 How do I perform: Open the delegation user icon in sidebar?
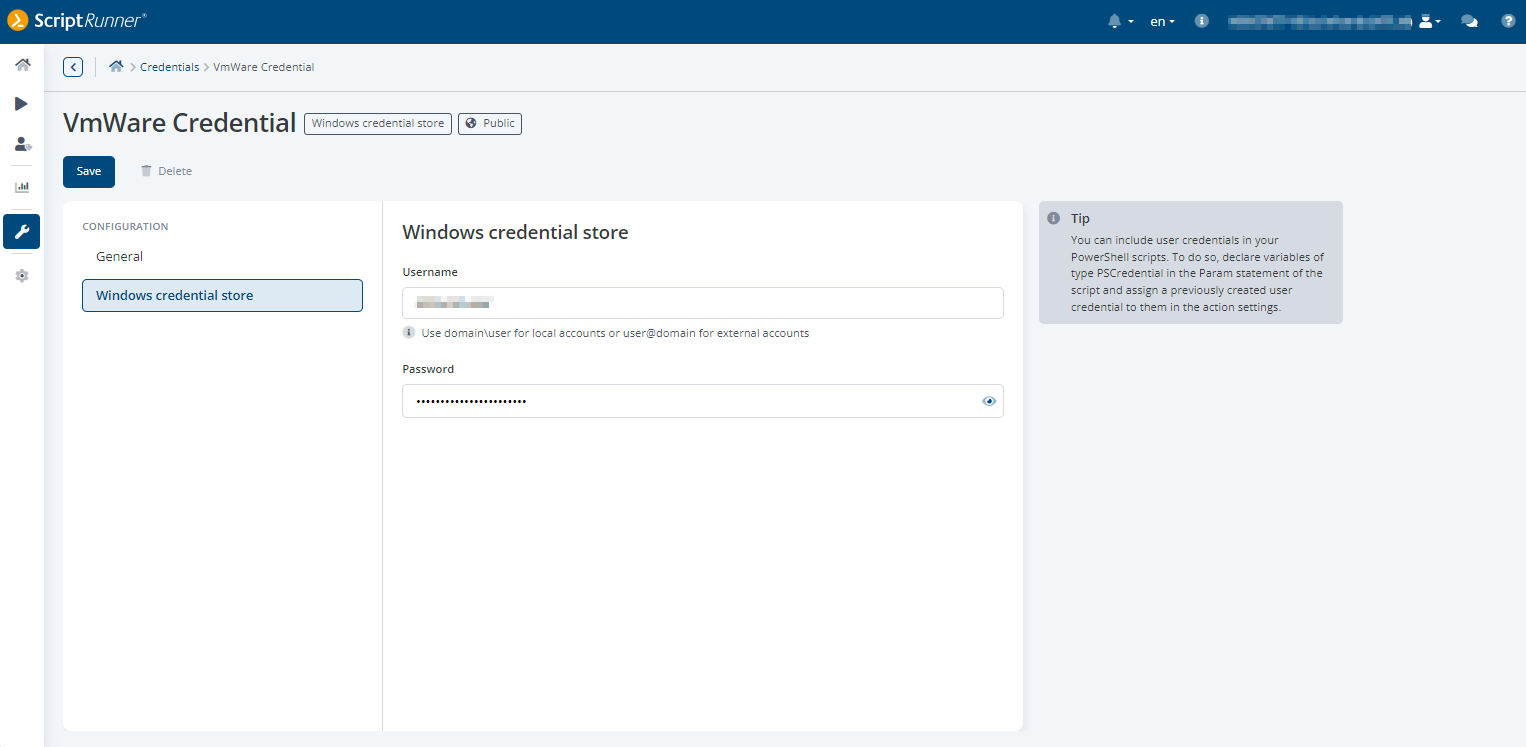point(22,144)
